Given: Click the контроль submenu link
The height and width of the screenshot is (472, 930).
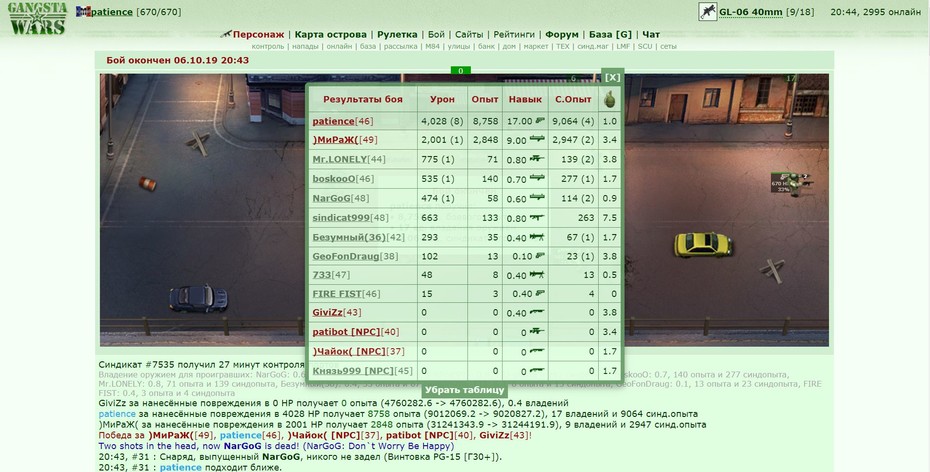Looking at the screenshot, I should click(267, 46).
